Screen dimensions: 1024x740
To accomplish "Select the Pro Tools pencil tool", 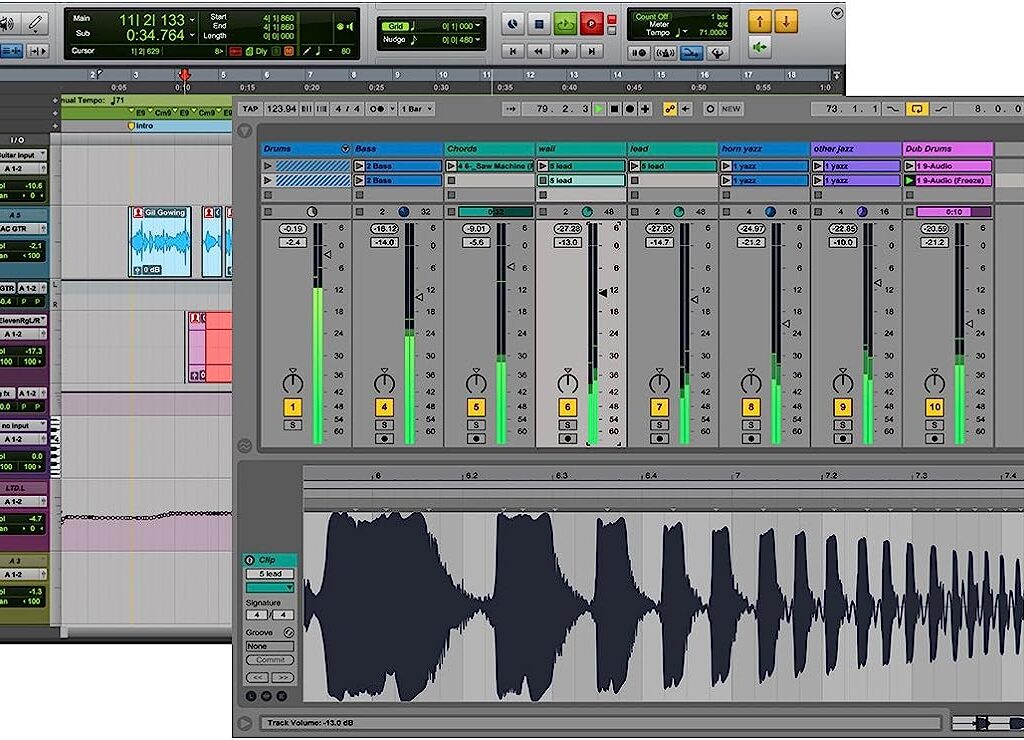I will coord(35,24).
